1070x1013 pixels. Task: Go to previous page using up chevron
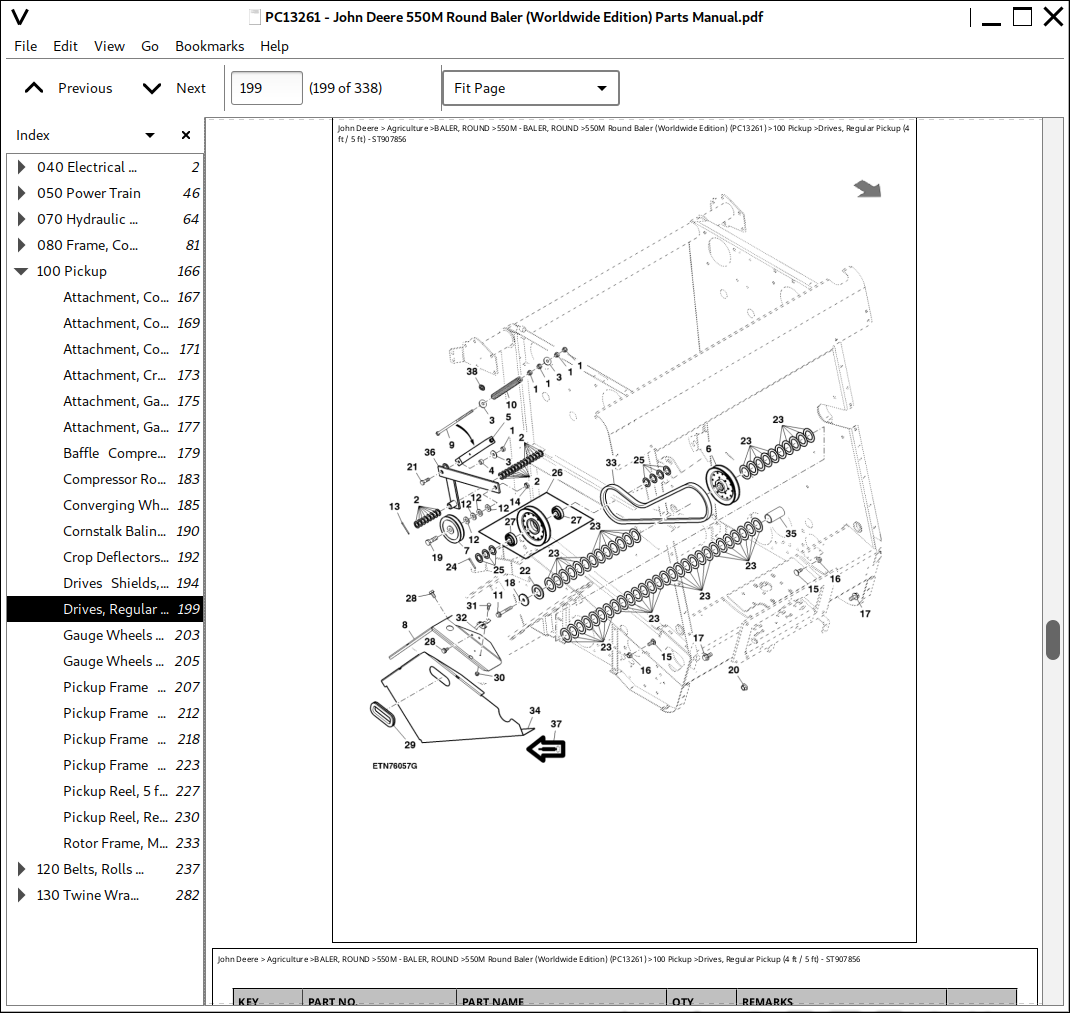click(33, 88)
